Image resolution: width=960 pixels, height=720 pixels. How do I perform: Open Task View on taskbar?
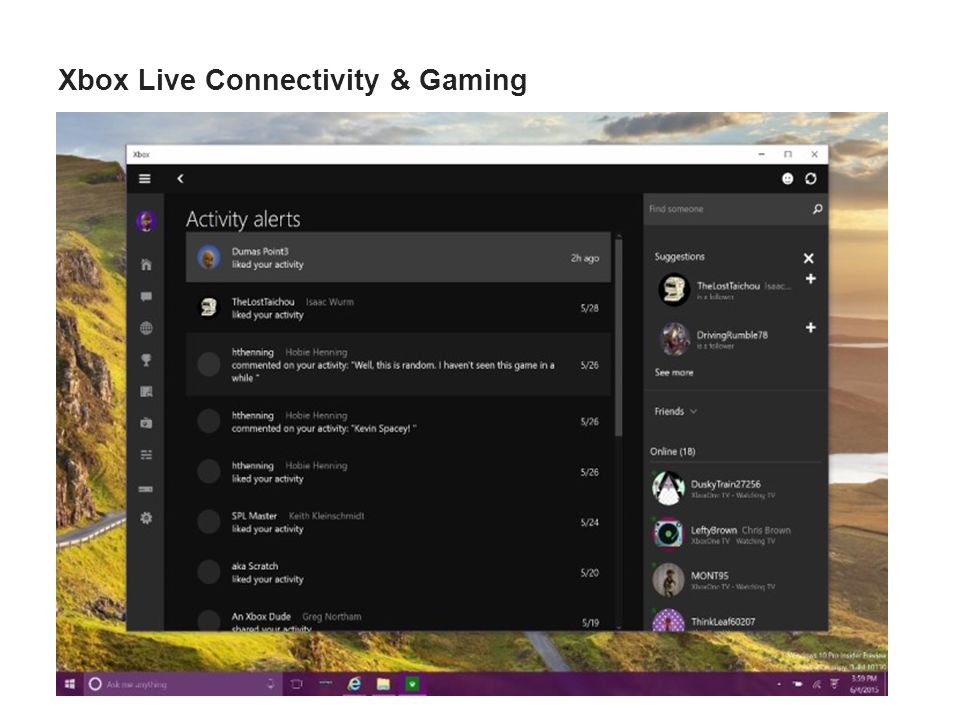tap(297, 684)
